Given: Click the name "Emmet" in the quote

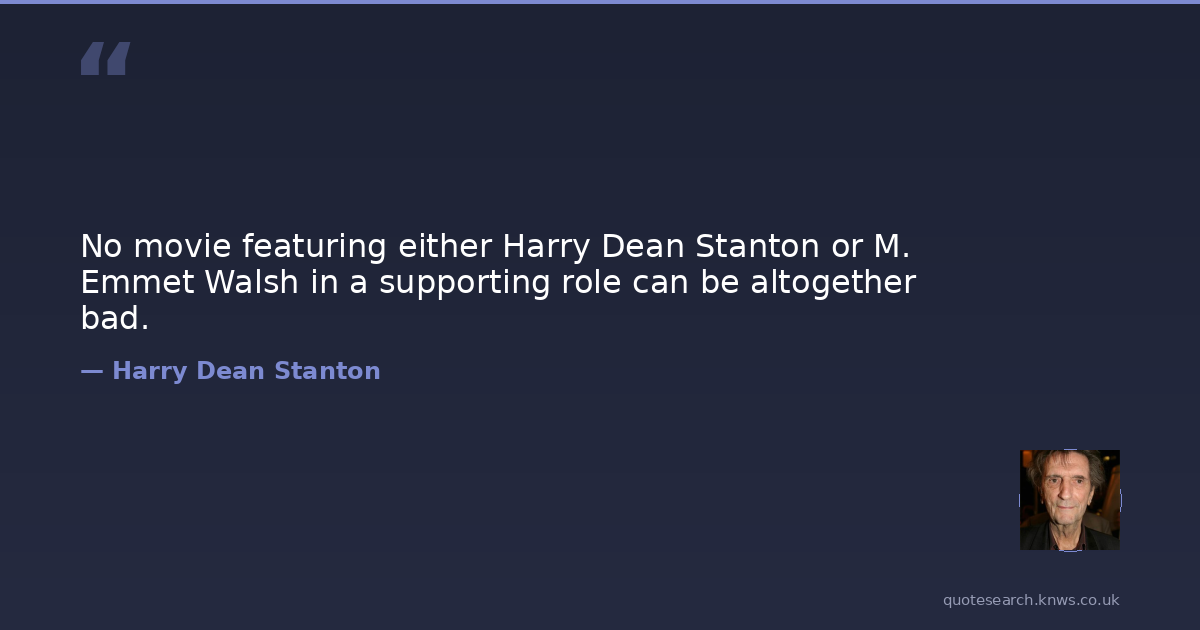Looking at the screenshot, I should tap(137, 283).
